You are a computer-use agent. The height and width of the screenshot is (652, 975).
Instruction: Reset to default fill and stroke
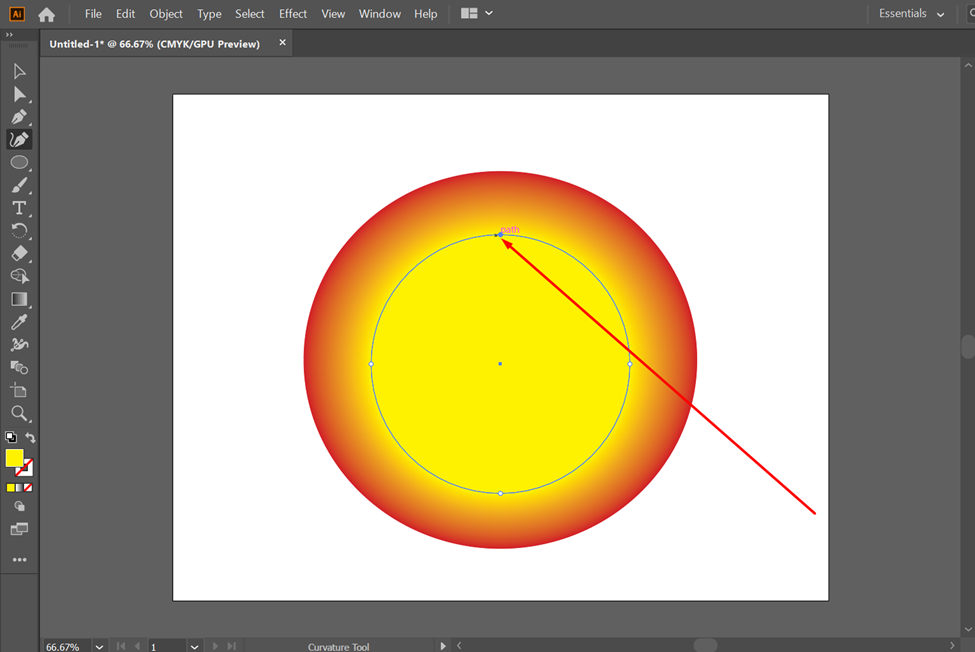pos(10,438)
